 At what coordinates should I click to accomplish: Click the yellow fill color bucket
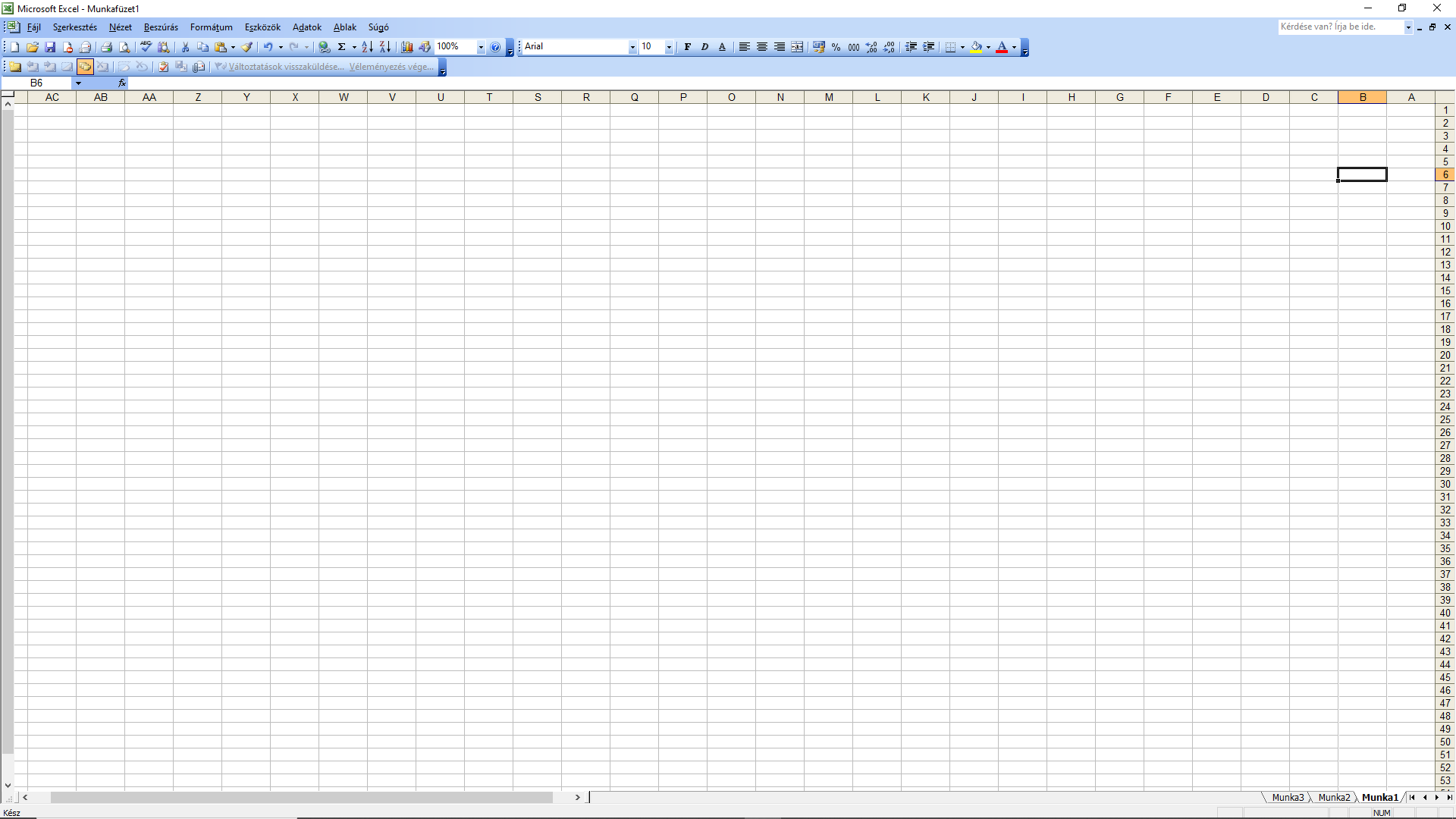(x=976, y=47)
